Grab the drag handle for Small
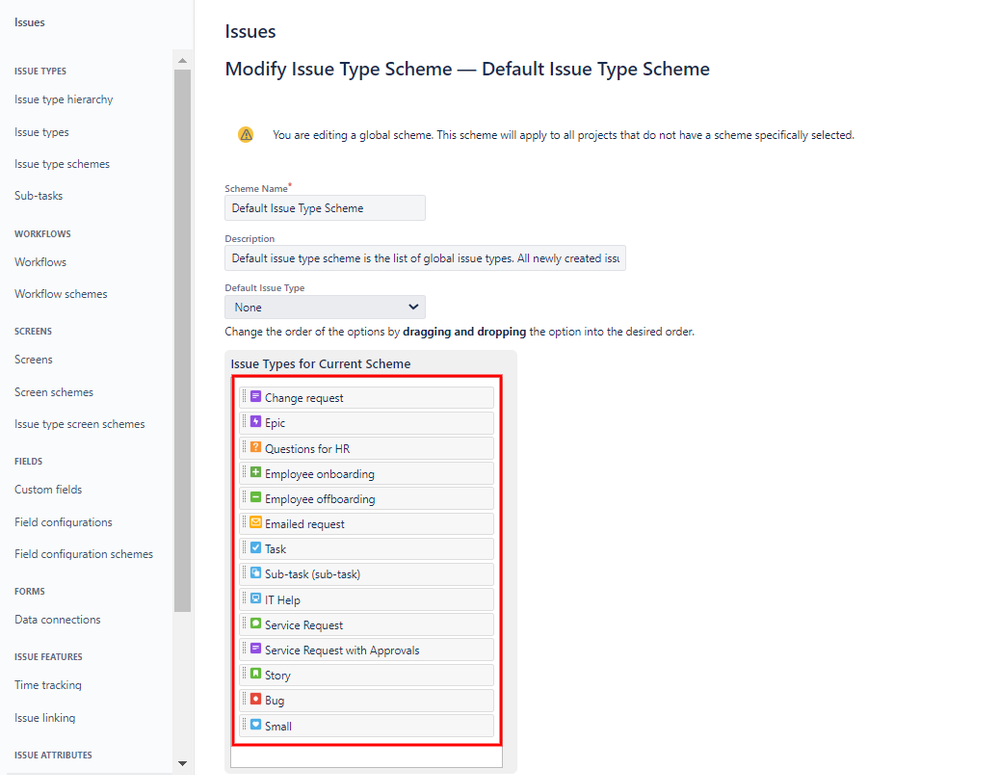The height and width of the screenshot is (775, 999). coord(244,725)
